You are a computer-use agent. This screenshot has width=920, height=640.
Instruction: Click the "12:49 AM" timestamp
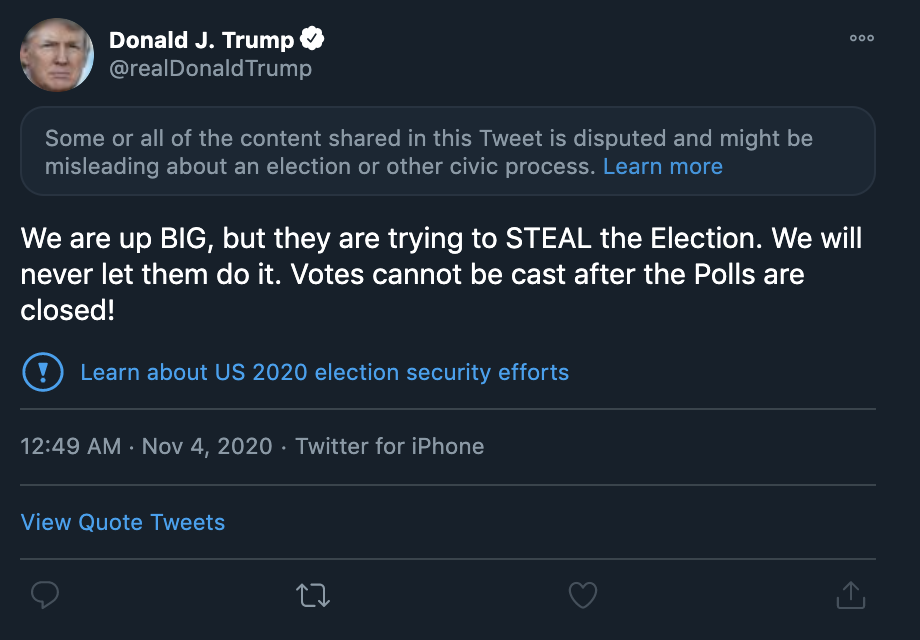[71, 446]
